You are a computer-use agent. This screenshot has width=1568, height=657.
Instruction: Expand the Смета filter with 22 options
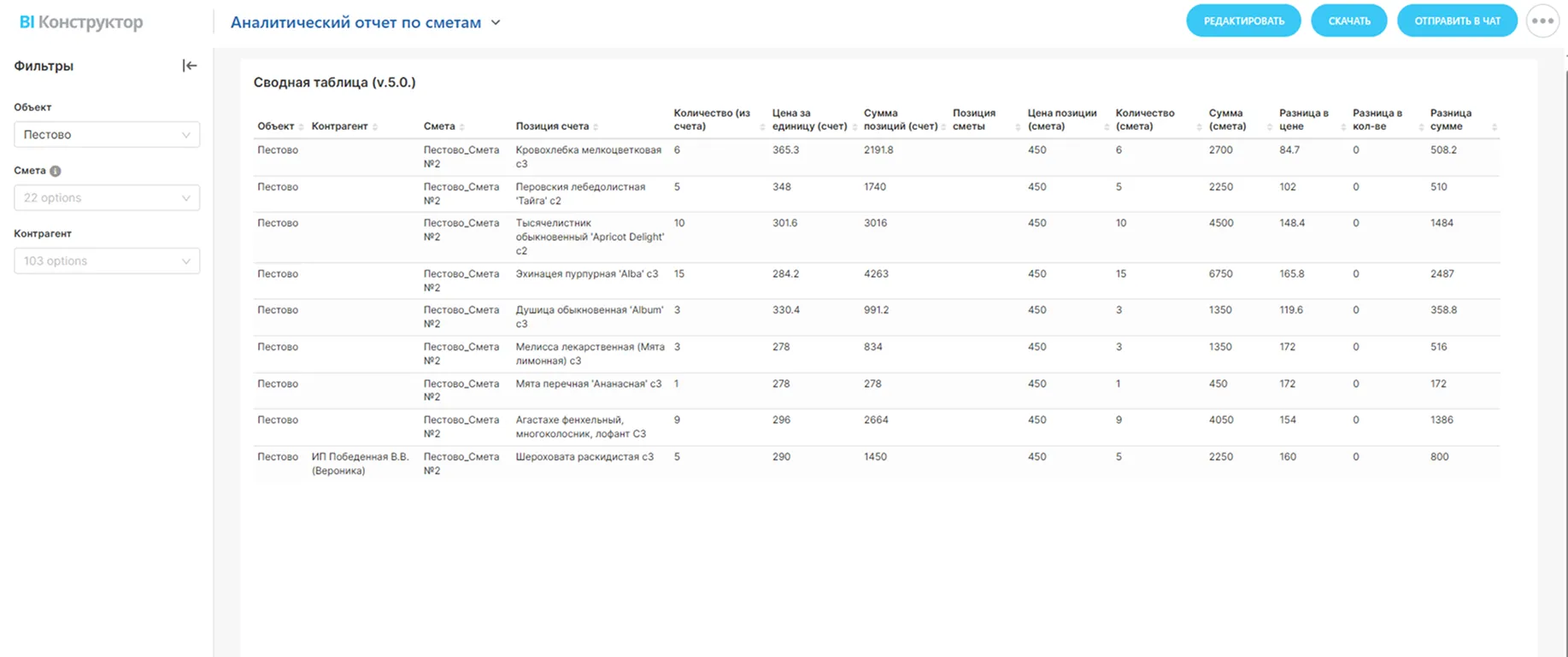click(107, 198)
